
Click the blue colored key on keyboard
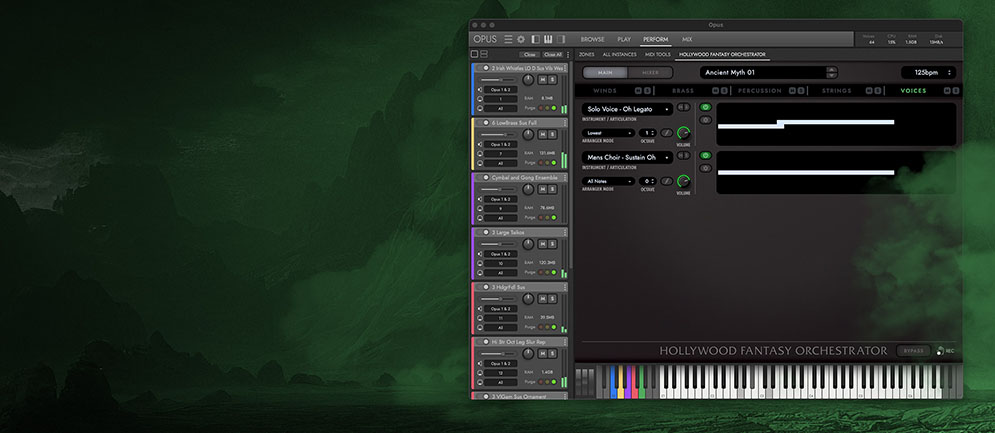point(613,381)
